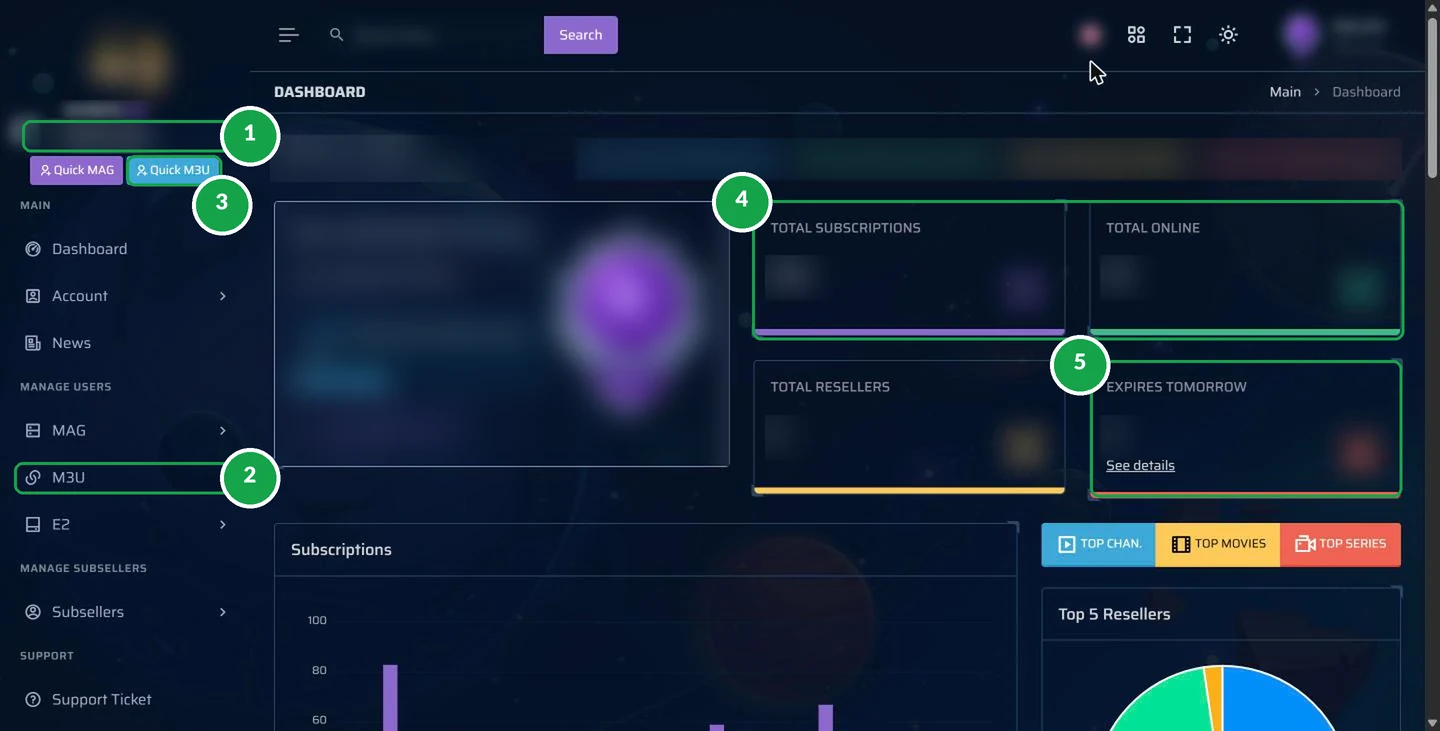The height and width of the screenshot is (731, 1440).
Task: Expand the Account submenu chevron
Action: [223, 296]
